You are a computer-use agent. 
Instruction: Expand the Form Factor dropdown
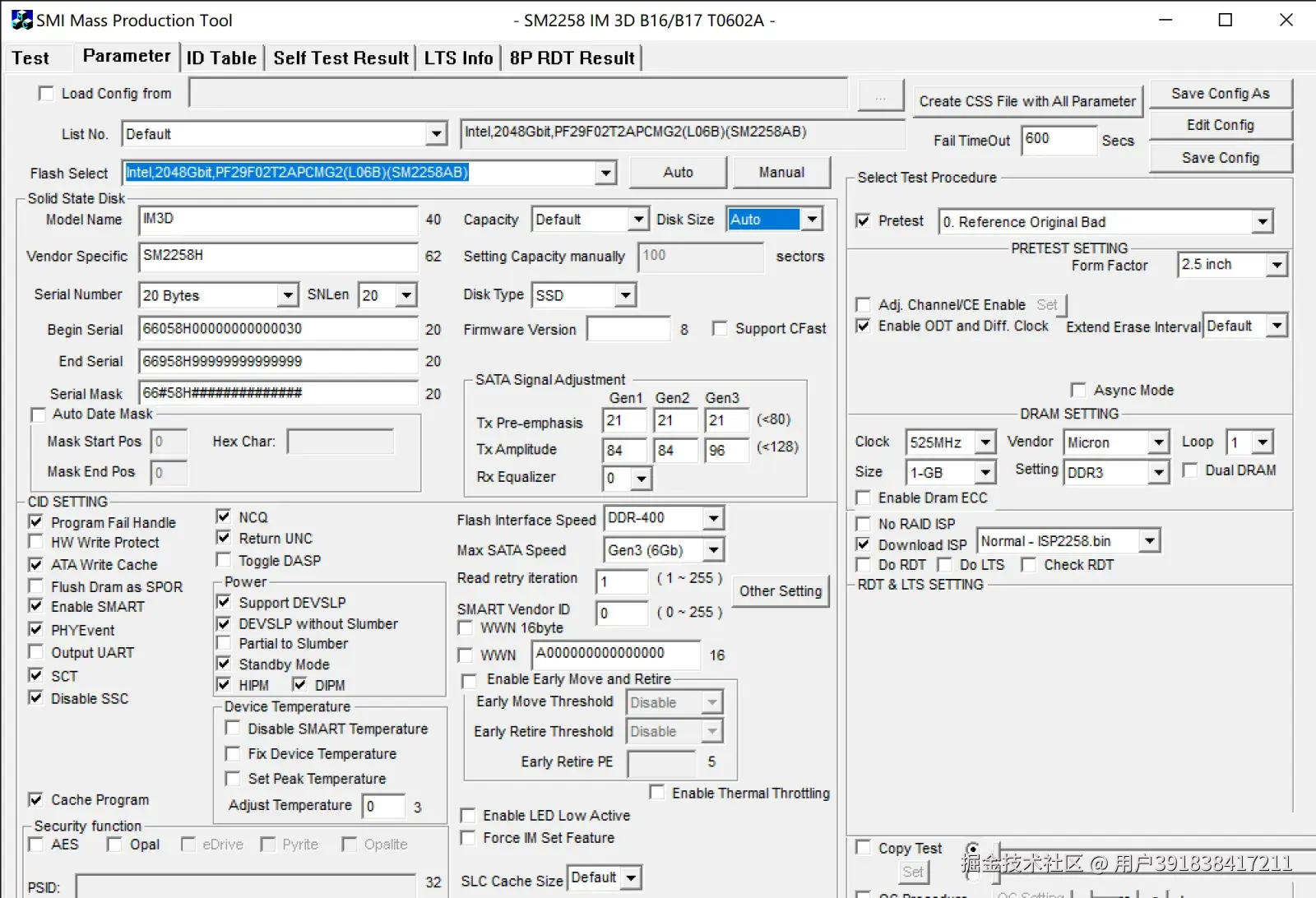coord(1276,265)
